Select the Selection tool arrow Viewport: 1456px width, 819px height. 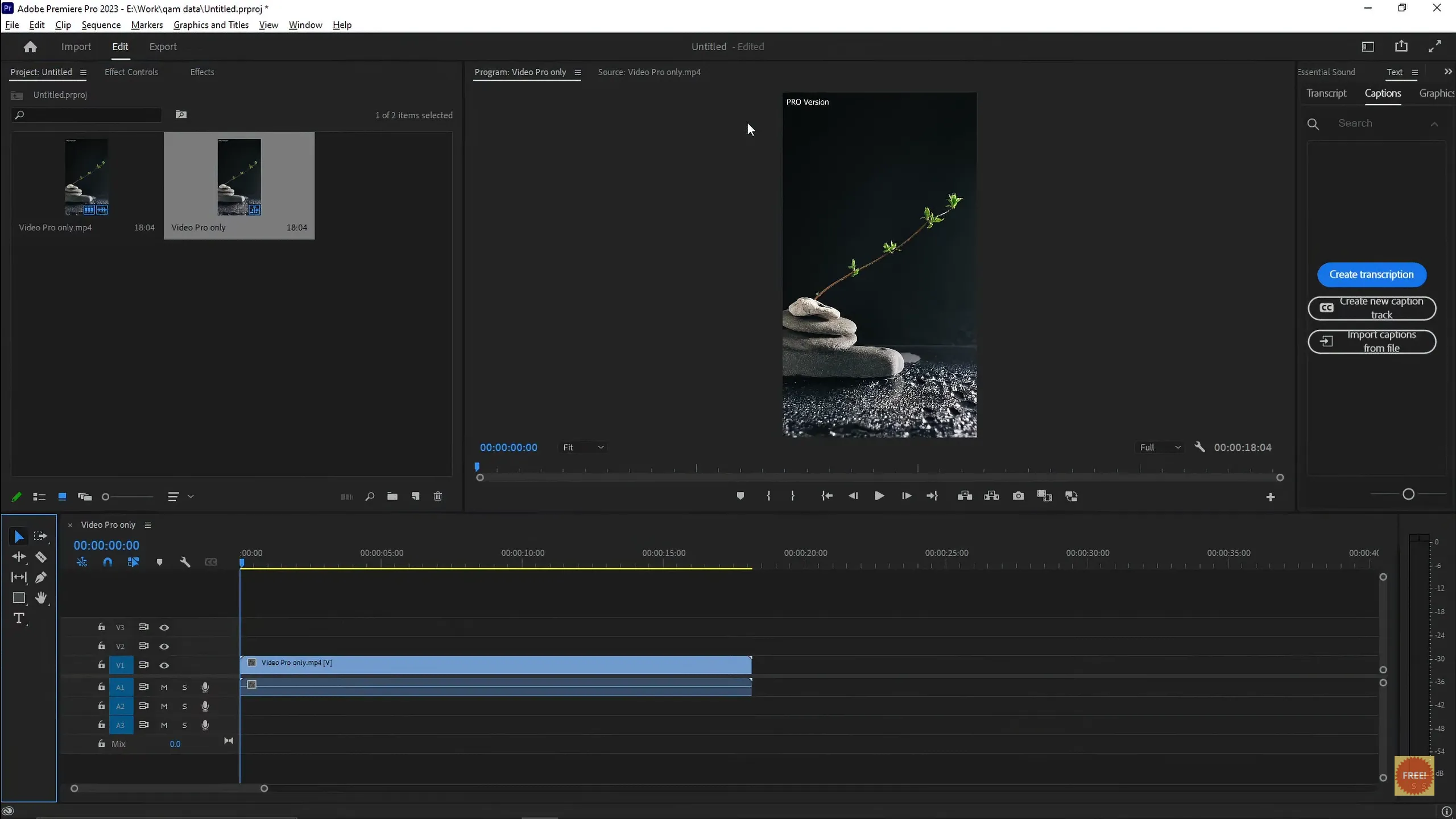18,536
